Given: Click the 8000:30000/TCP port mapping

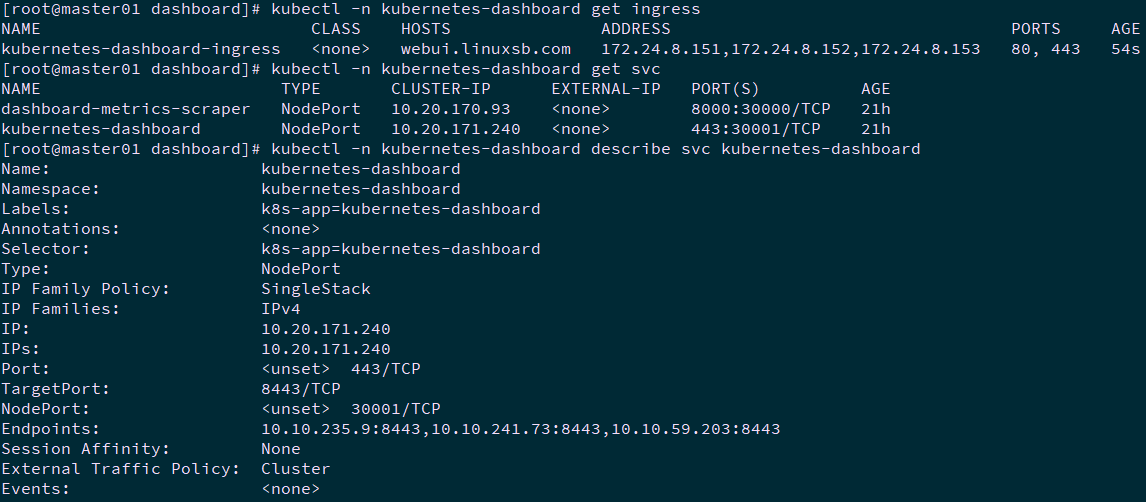Looking at the screenshot, I should [755, 109].
